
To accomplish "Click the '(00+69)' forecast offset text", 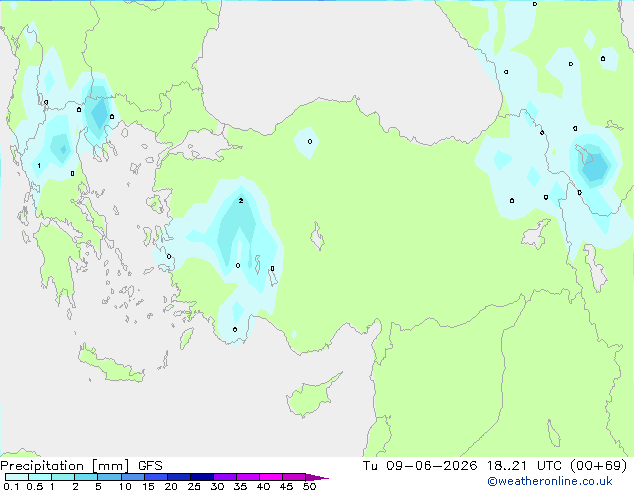I will (x=598, y=466).
